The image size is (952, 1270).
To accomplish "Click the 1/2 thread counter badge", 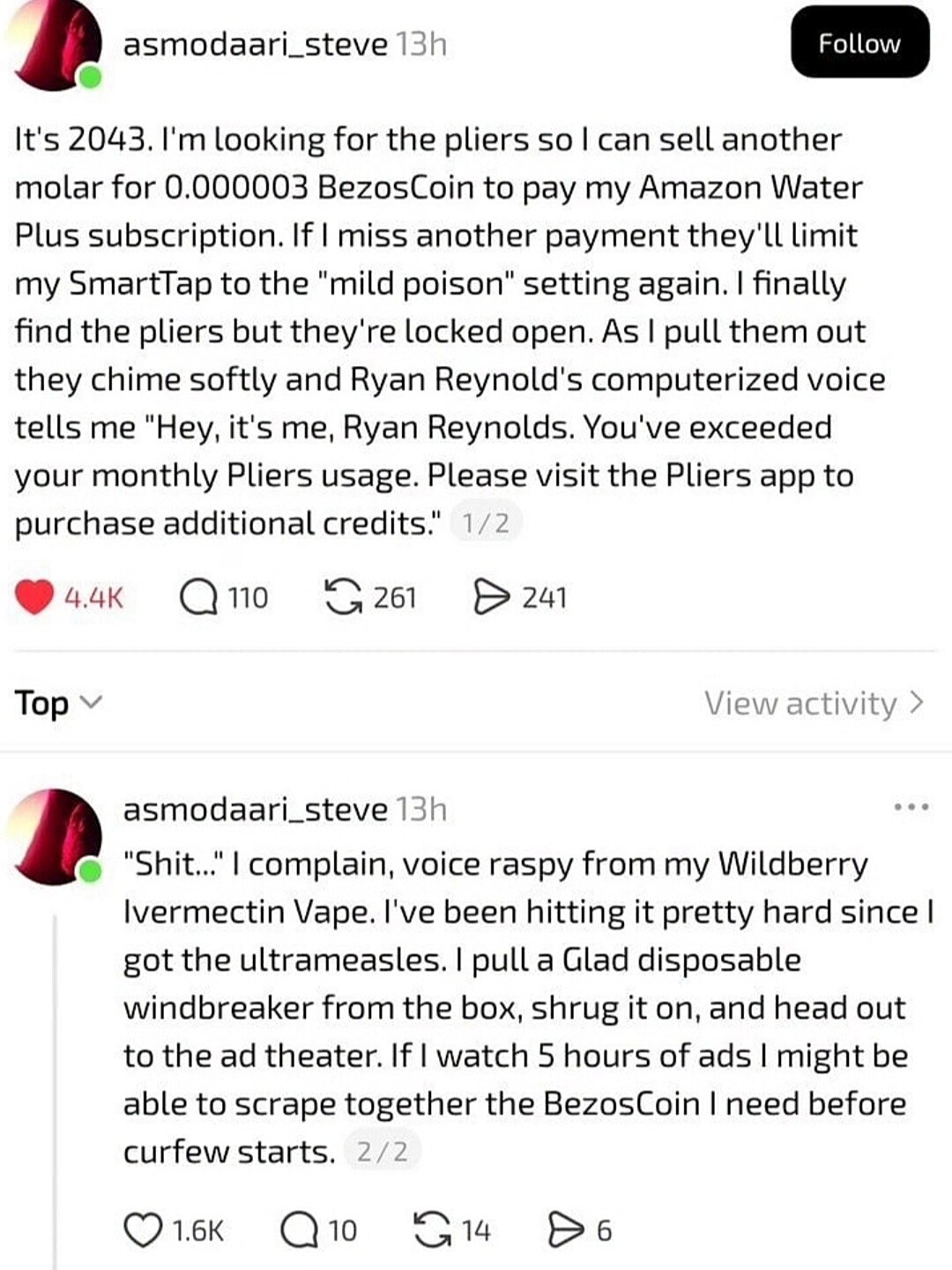I will [x=486, y=524].
